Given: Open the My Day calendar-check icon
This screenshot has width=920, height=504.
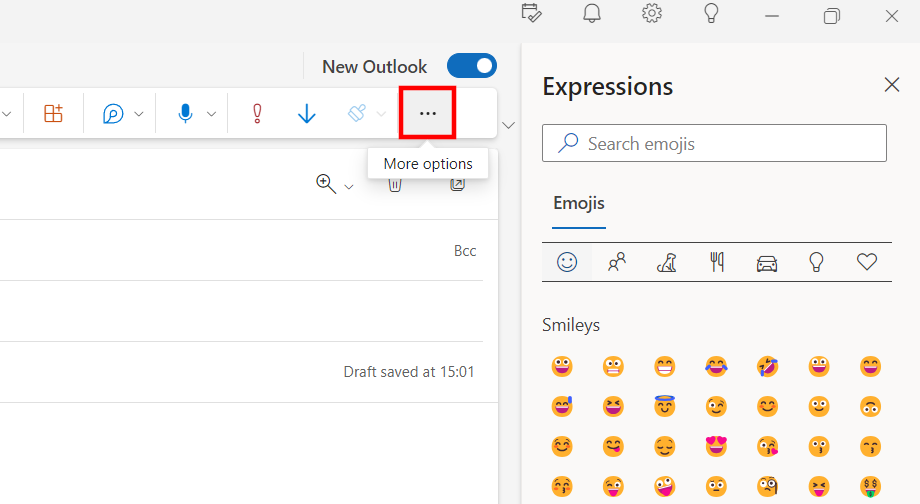Looking at the screenshot, I should [532, 13].
